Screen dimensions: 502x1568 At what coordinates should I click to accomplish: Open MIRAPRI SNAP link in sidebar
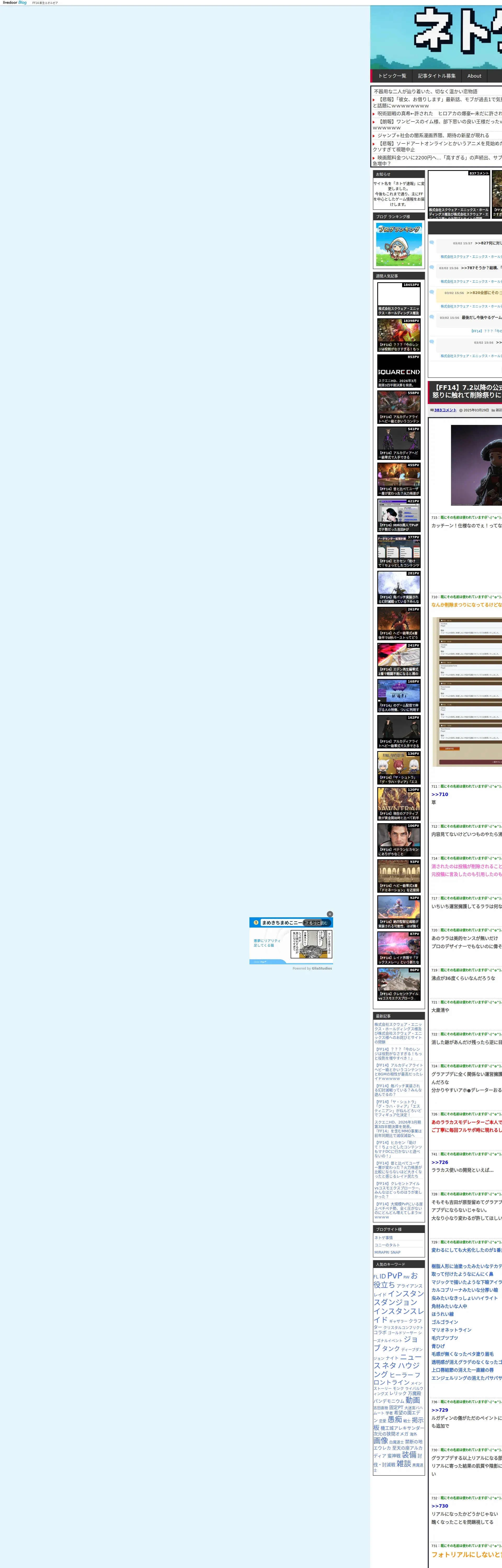coord(387,1252)
